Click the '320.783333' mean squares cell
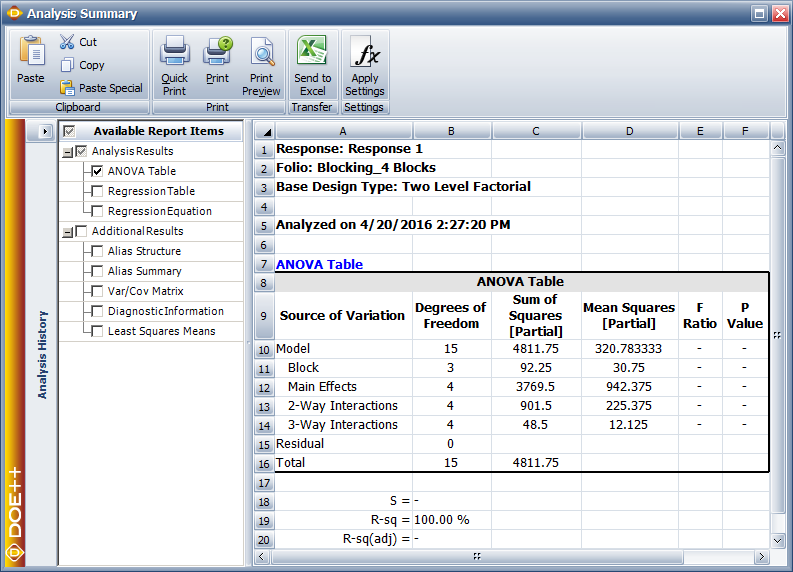This screenshot has height=572, width=793. [629, 349]
